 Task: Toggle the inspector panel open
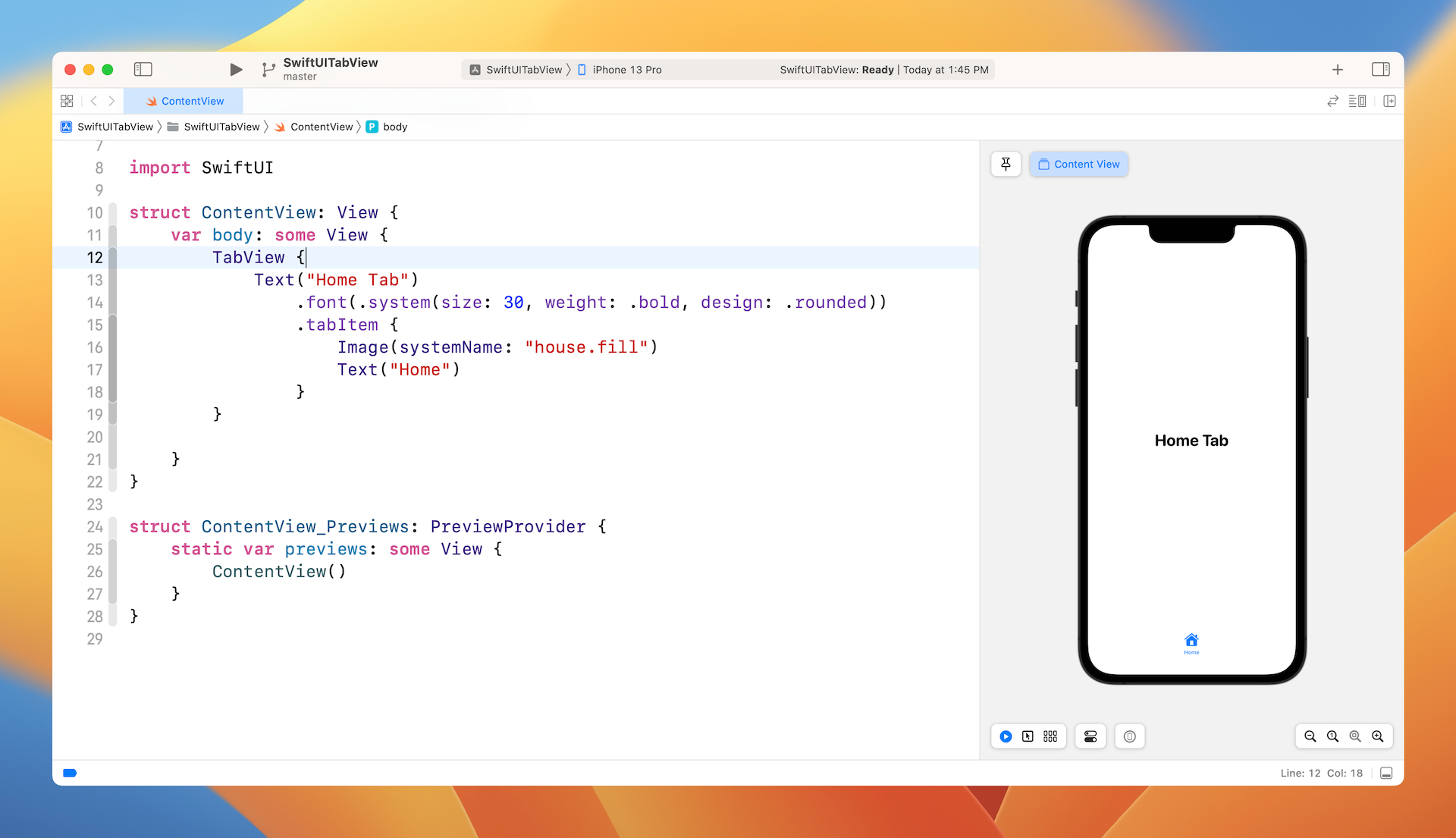tap(1380, 69)
